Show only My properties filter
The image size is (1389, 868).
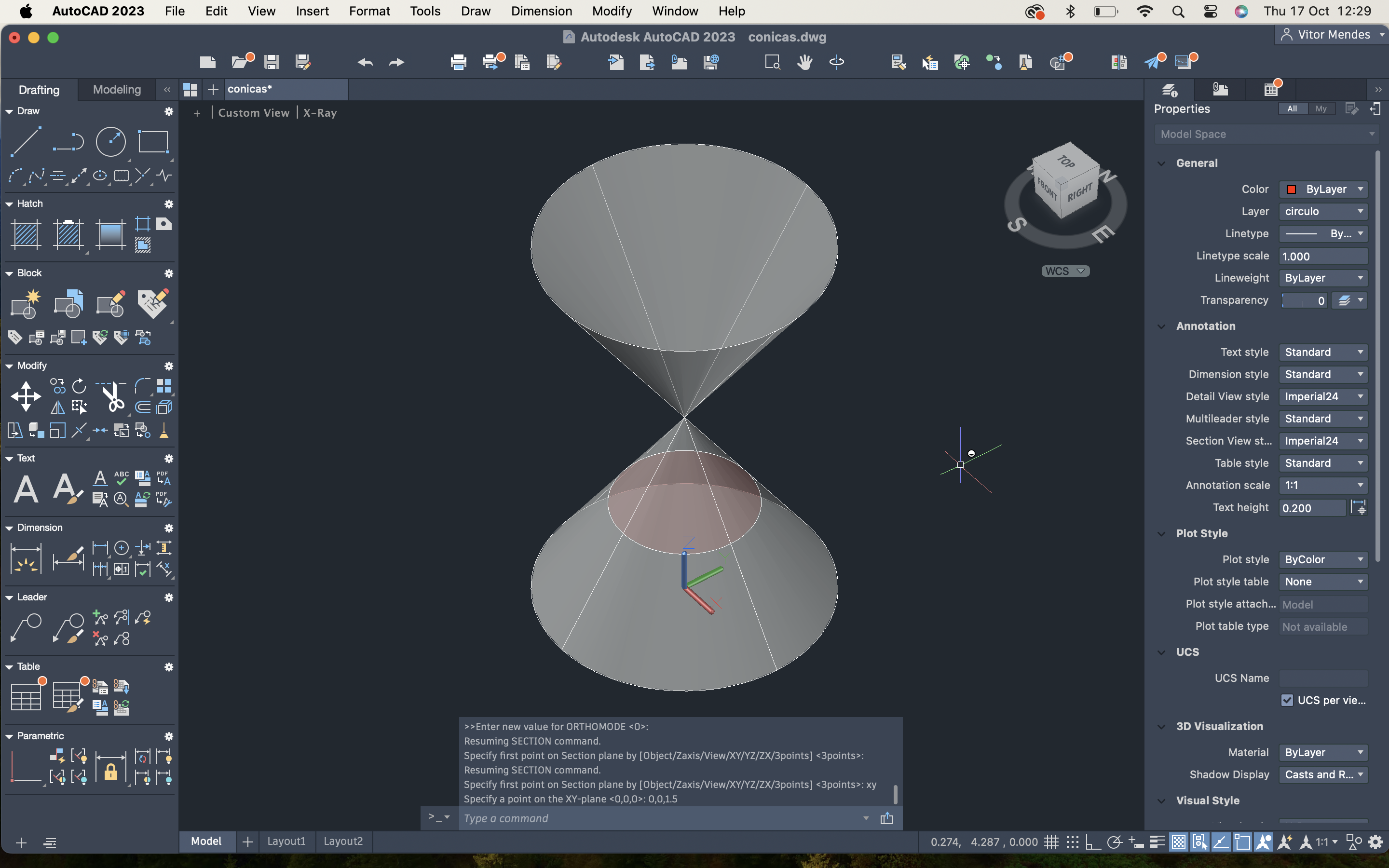[x=1321, y=108]
